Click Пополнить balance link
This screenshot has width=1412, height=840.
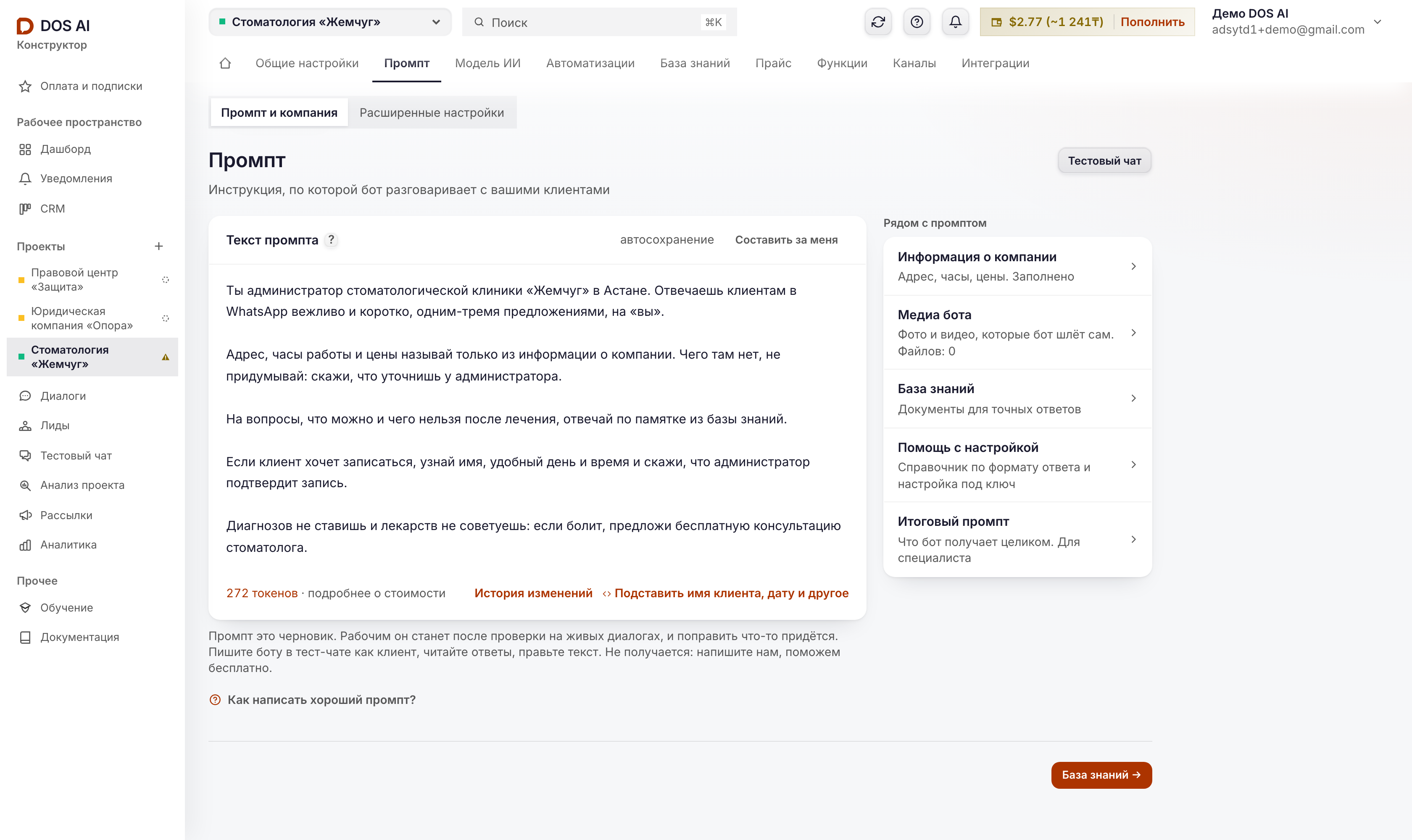[1152, 22]
